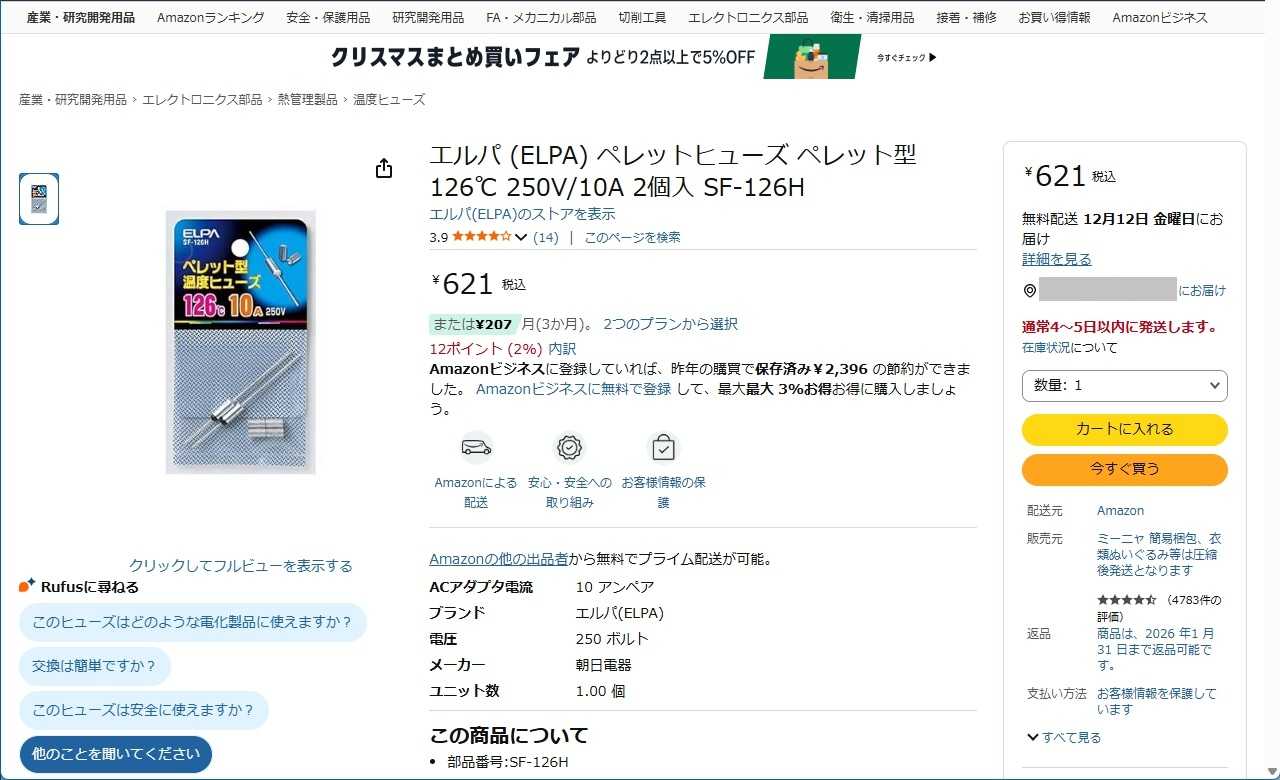Image resolution: width=1280 pixels, height=780 pixels.
Task: Click the safety and security badge icon
Action: pos(570,447)
